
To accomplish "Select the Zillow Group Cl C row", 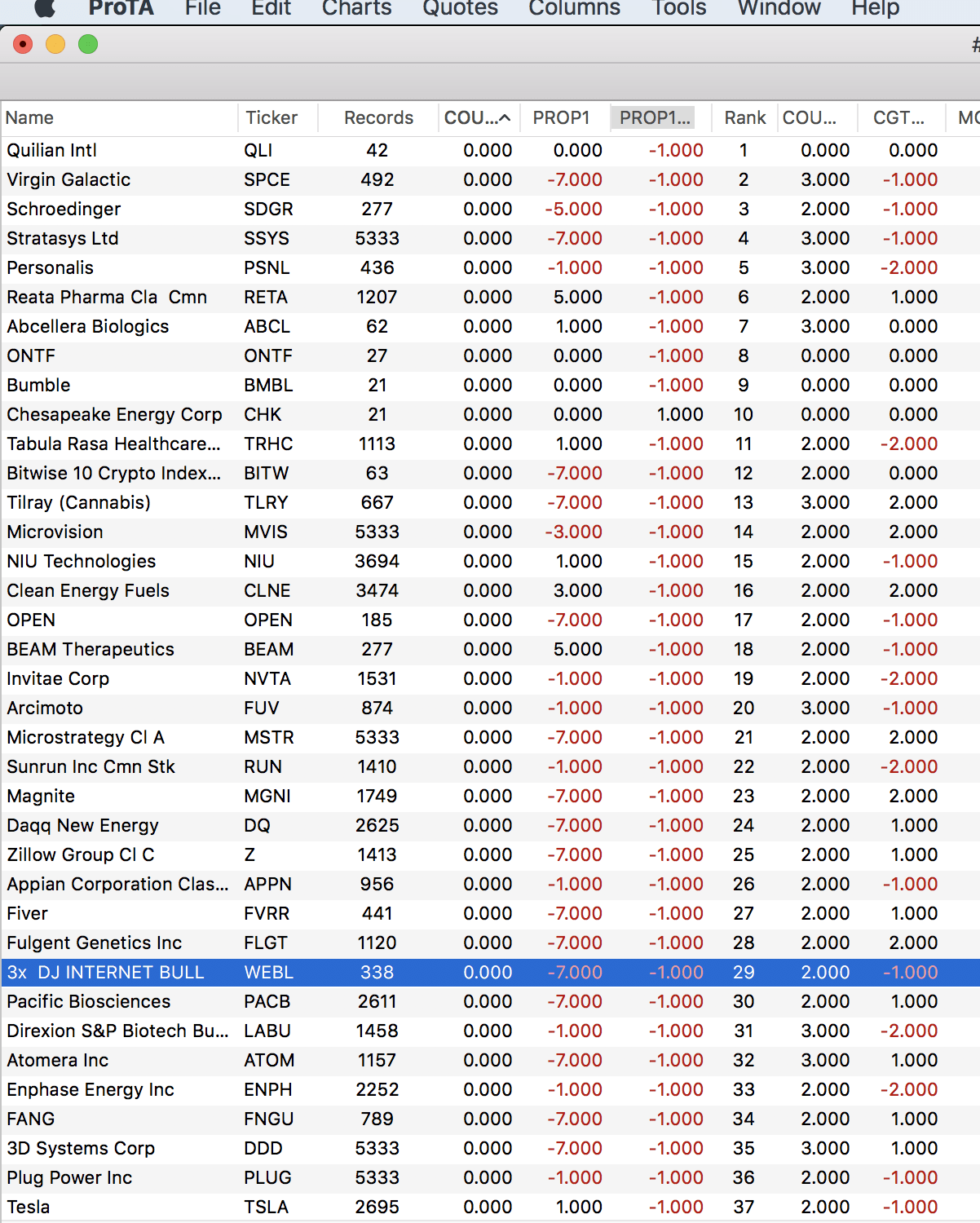I will (490, 855).
